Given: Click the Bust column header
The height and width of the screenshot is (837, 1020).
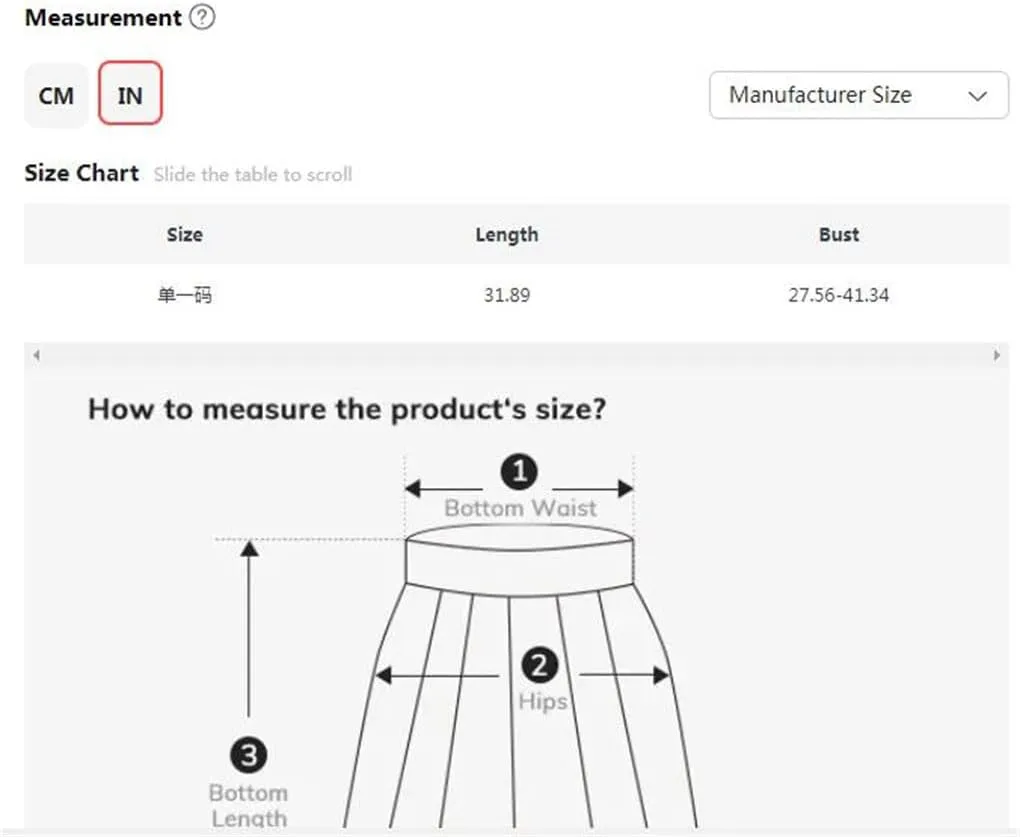Looking at the screenshot, I should [x=839, y=234].
